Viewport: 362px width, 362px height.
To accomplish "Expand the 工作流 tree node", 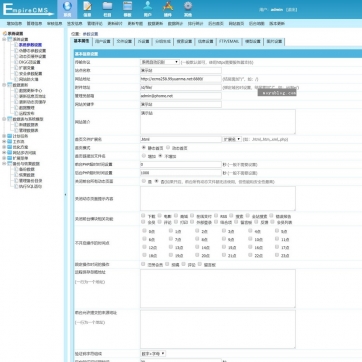I will 4,142.
